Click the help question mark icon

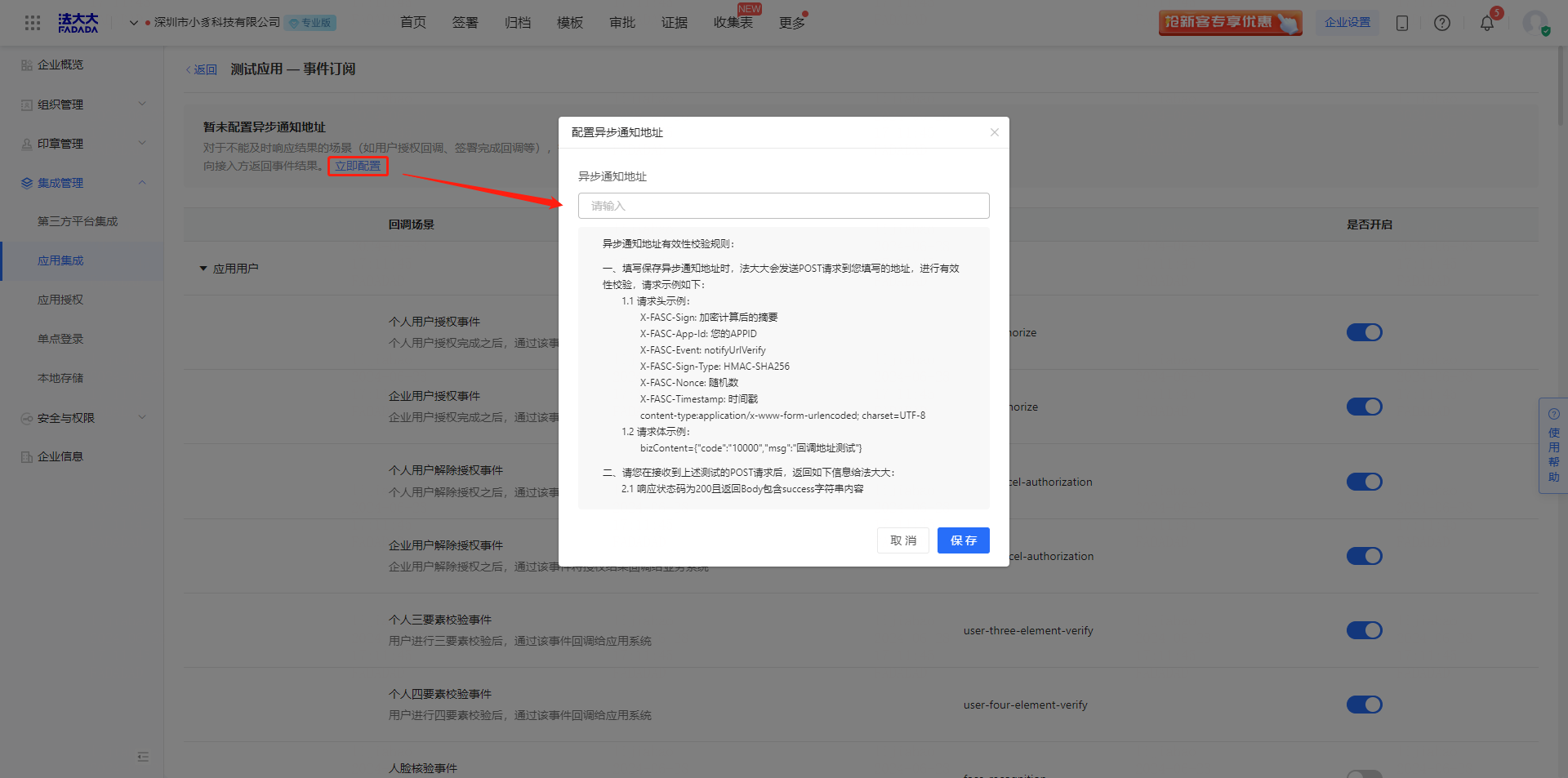pyautogui.click(x=1442, y=23)
